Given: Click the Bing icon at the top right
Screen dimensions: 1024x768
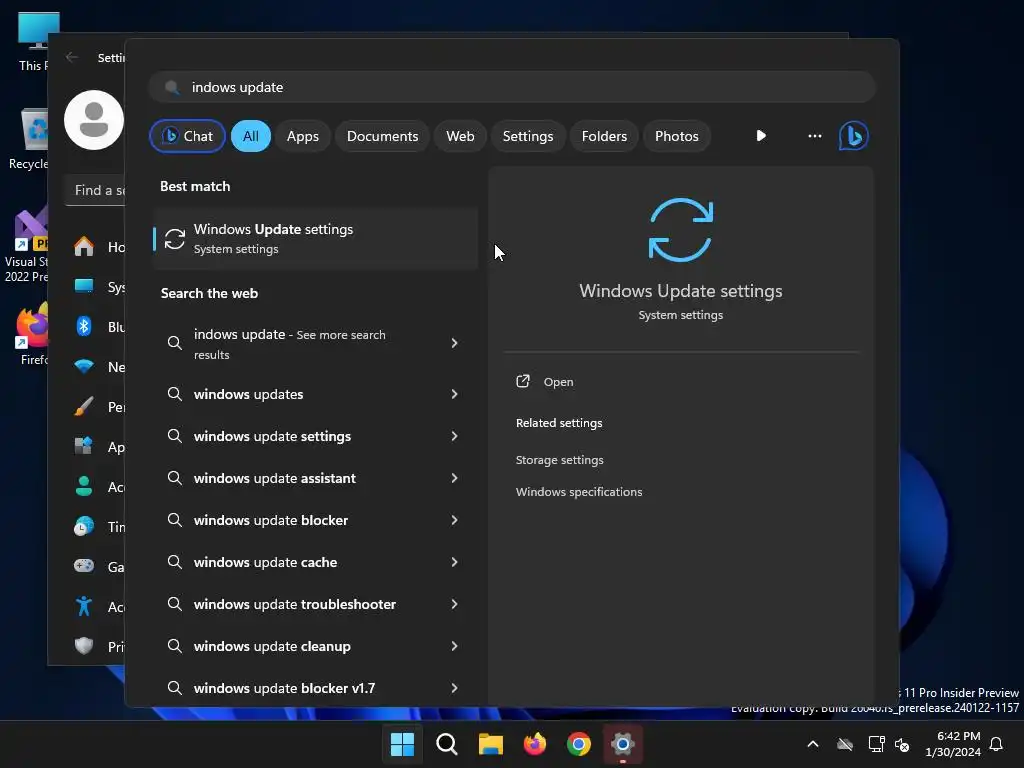Looking at the screenshot, I should (854, 136).
